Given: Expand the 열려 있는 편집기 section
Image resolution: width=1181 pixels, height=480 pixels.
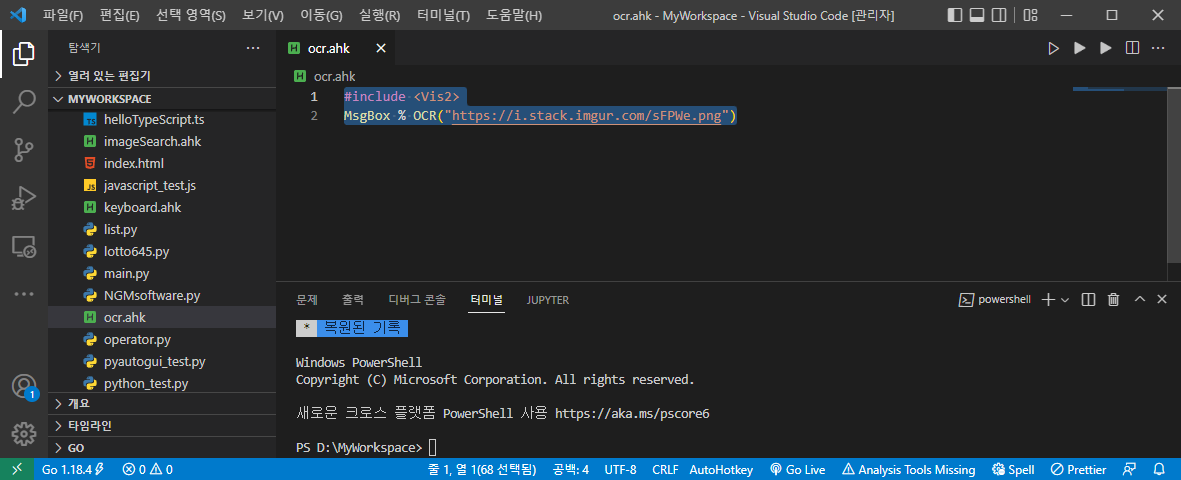Looking at the screenshot, I should pyautogui.click(x=162, y=76).
